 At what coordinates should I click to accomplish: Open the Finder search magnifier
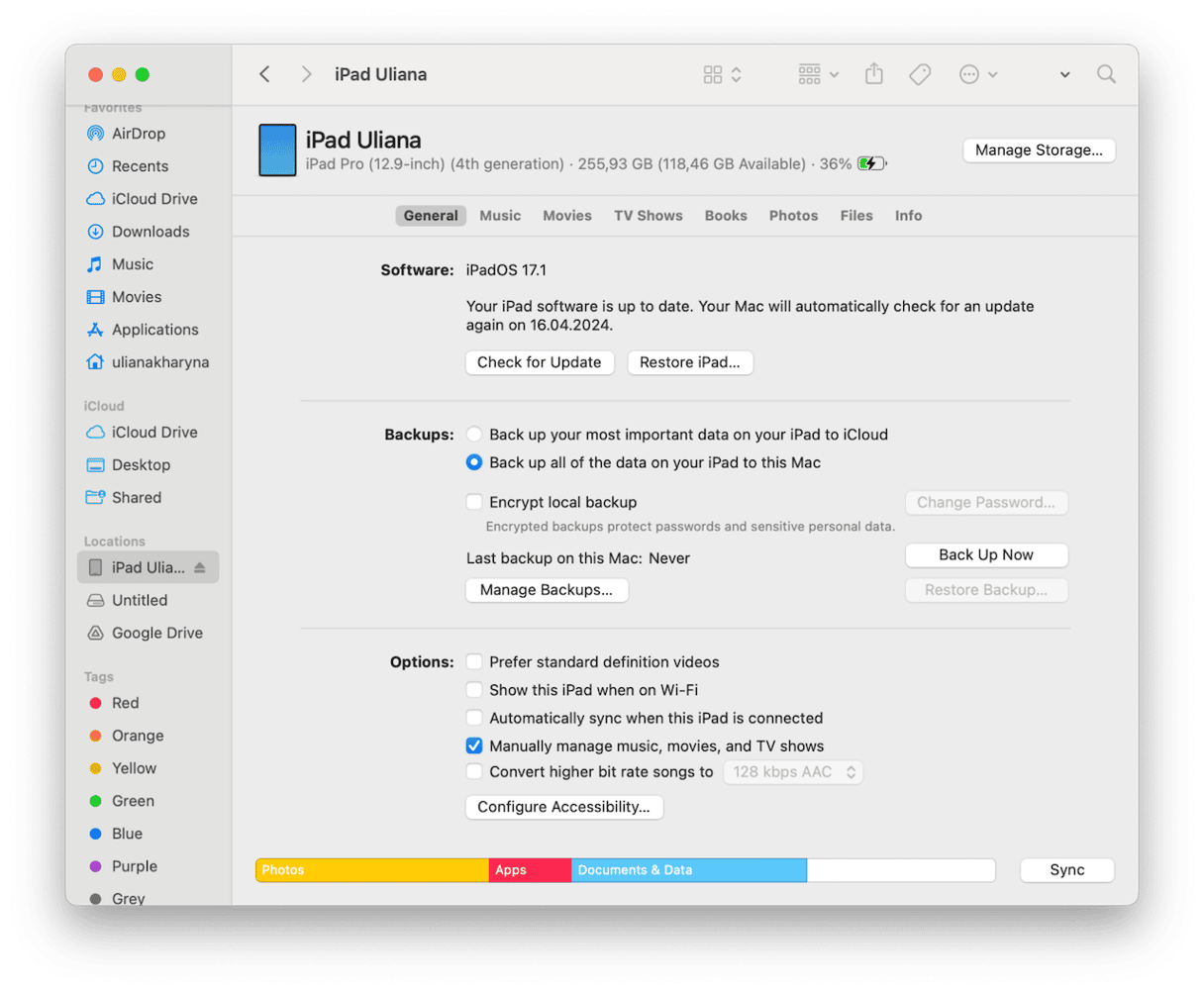[x=1106, y=74]
